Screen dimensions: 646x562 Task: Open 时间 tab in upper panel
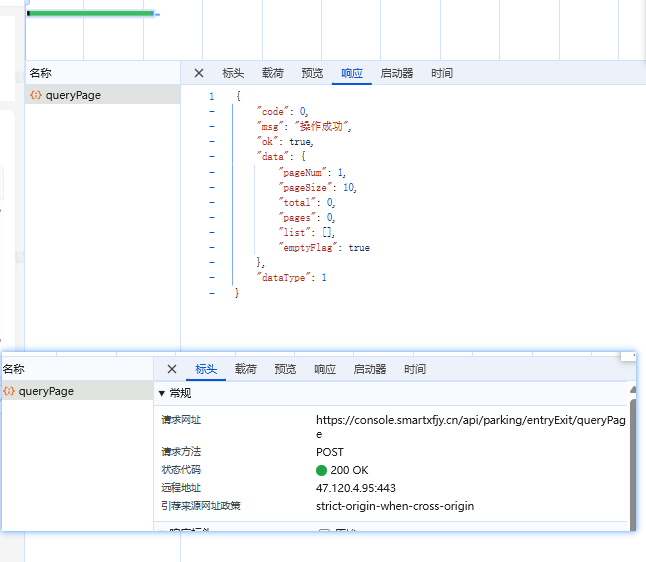tap(442, 73)
